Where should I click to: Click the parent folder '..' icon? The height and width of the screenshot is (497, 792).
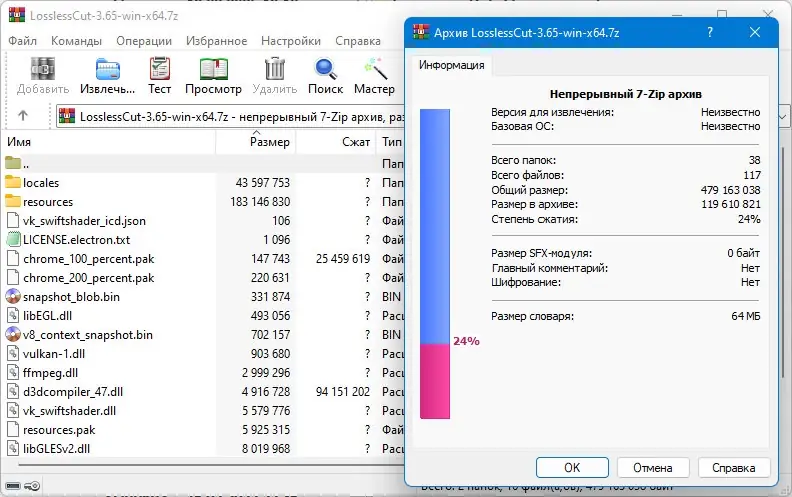(x=13, y=163)
